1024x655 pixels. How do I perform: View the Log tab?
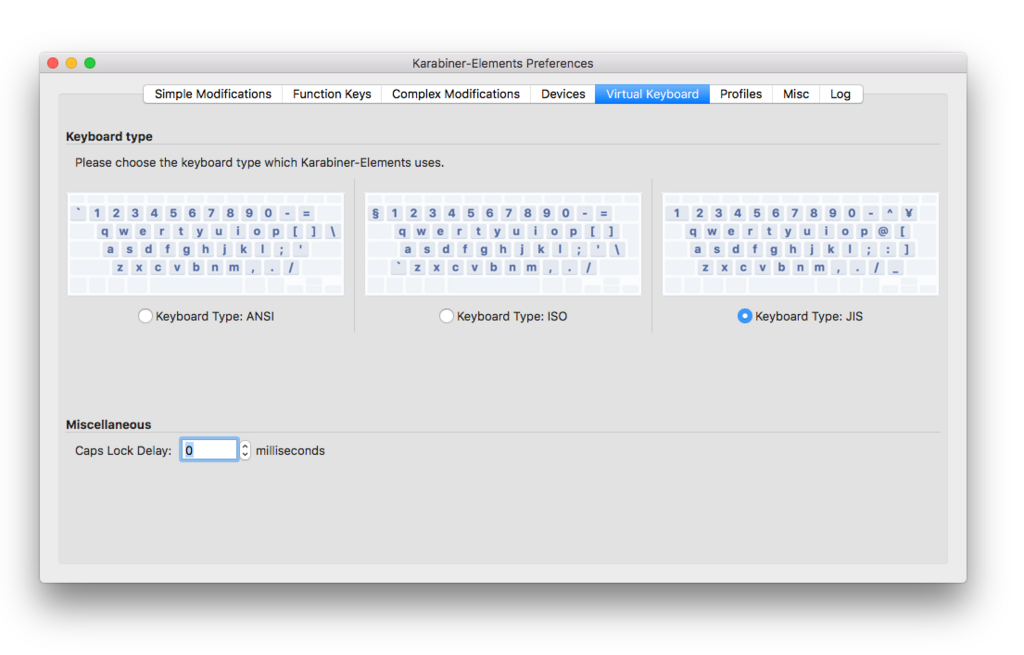840,94
